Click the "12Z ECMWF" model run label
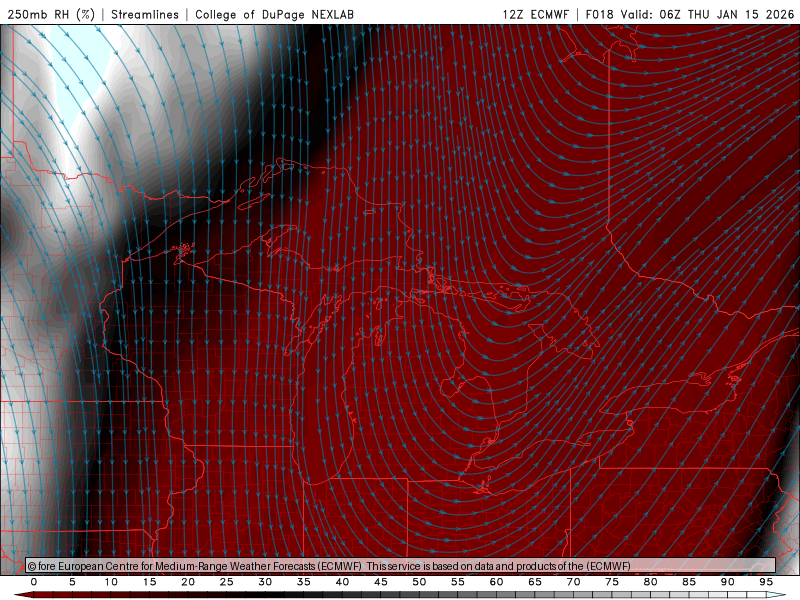800x600 pixels. coord(535,14)
